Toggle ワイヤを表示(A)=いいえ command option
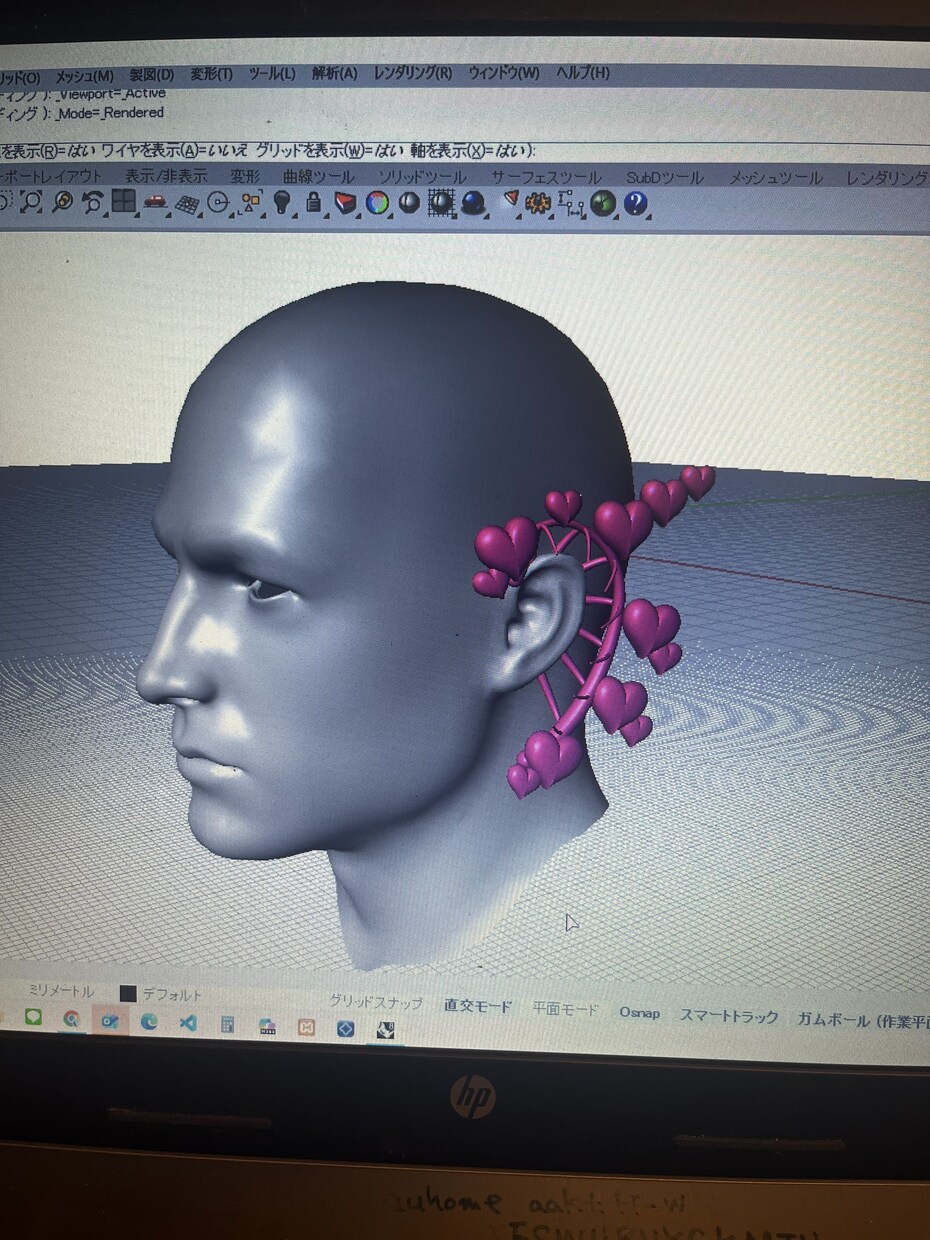Screen dimensions: 930x1240 click(172, 150)
